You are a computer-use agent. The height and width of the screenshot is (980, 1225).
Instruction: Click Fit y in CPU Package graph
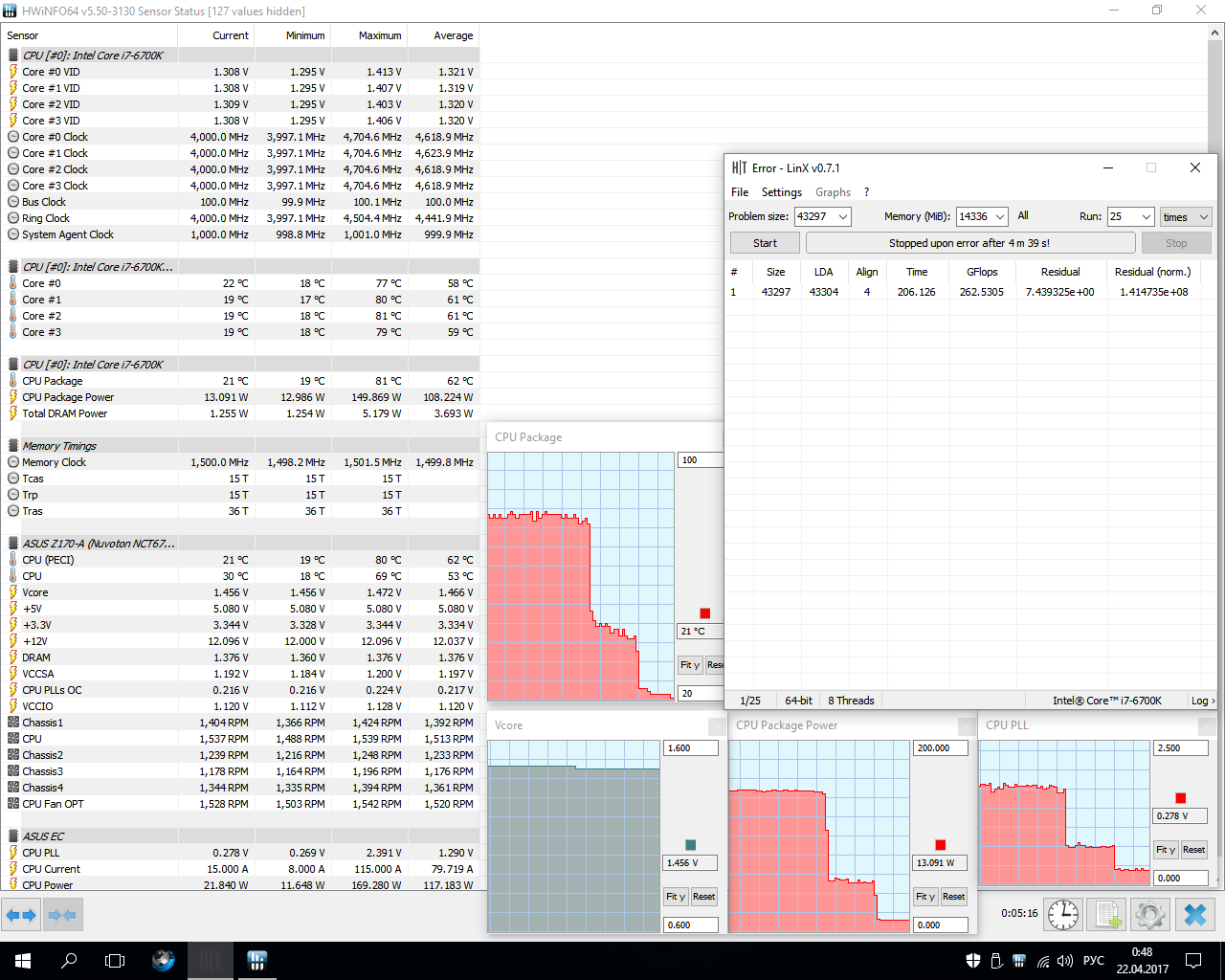coord(690,664)
